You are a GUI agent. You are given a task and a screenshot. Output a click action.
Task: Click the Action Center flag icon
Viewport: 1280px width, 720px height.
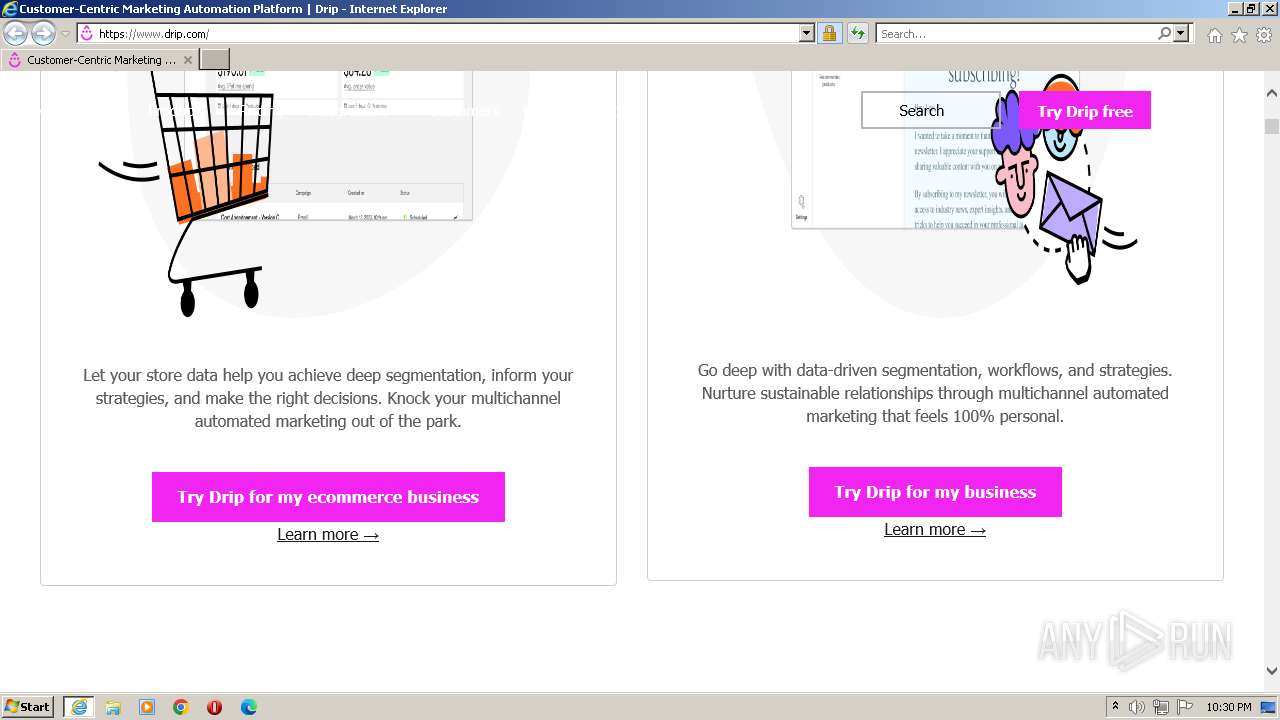(x=1185, y=708)
